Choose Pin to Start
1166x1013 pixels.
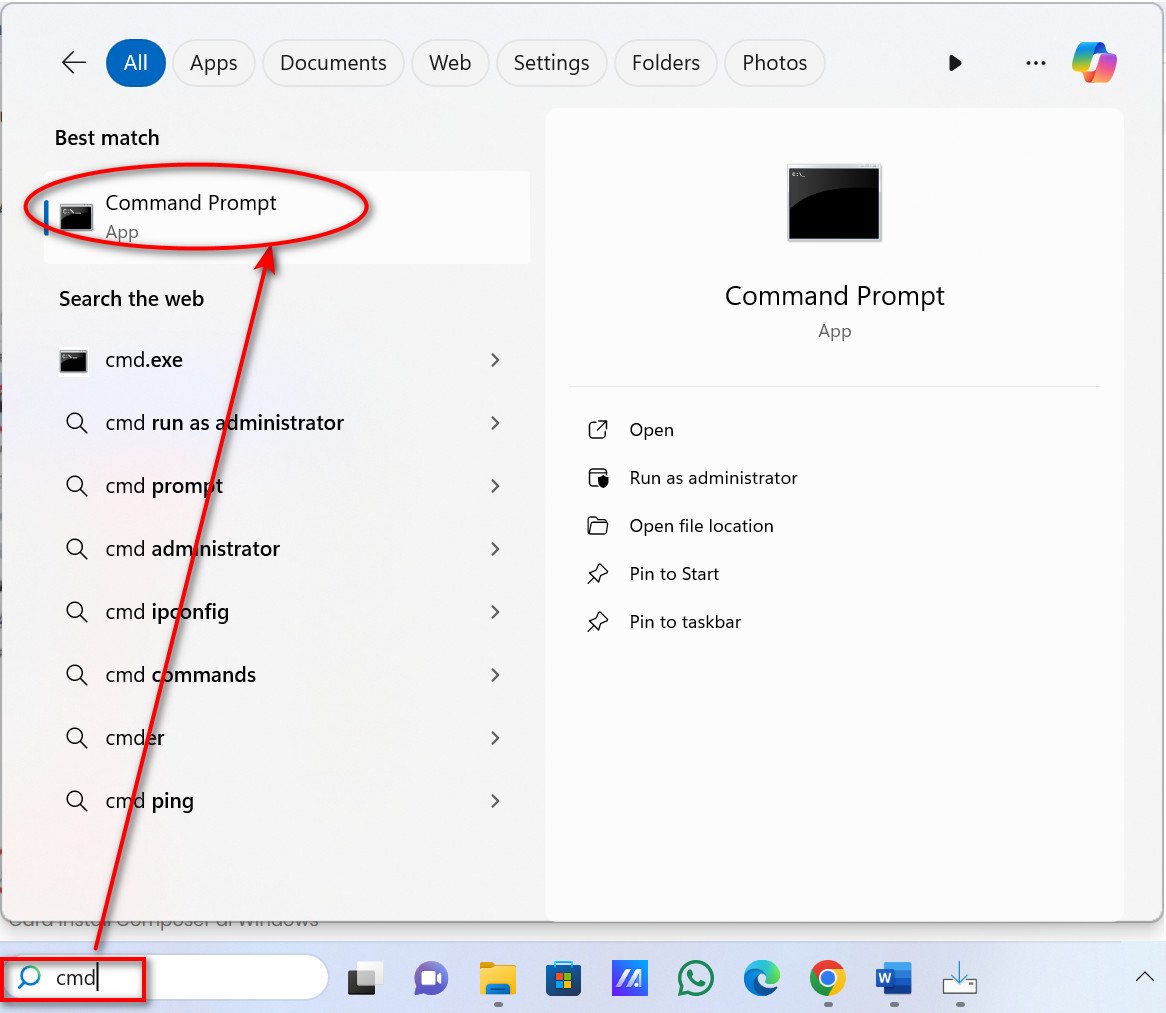pos(674,573)
